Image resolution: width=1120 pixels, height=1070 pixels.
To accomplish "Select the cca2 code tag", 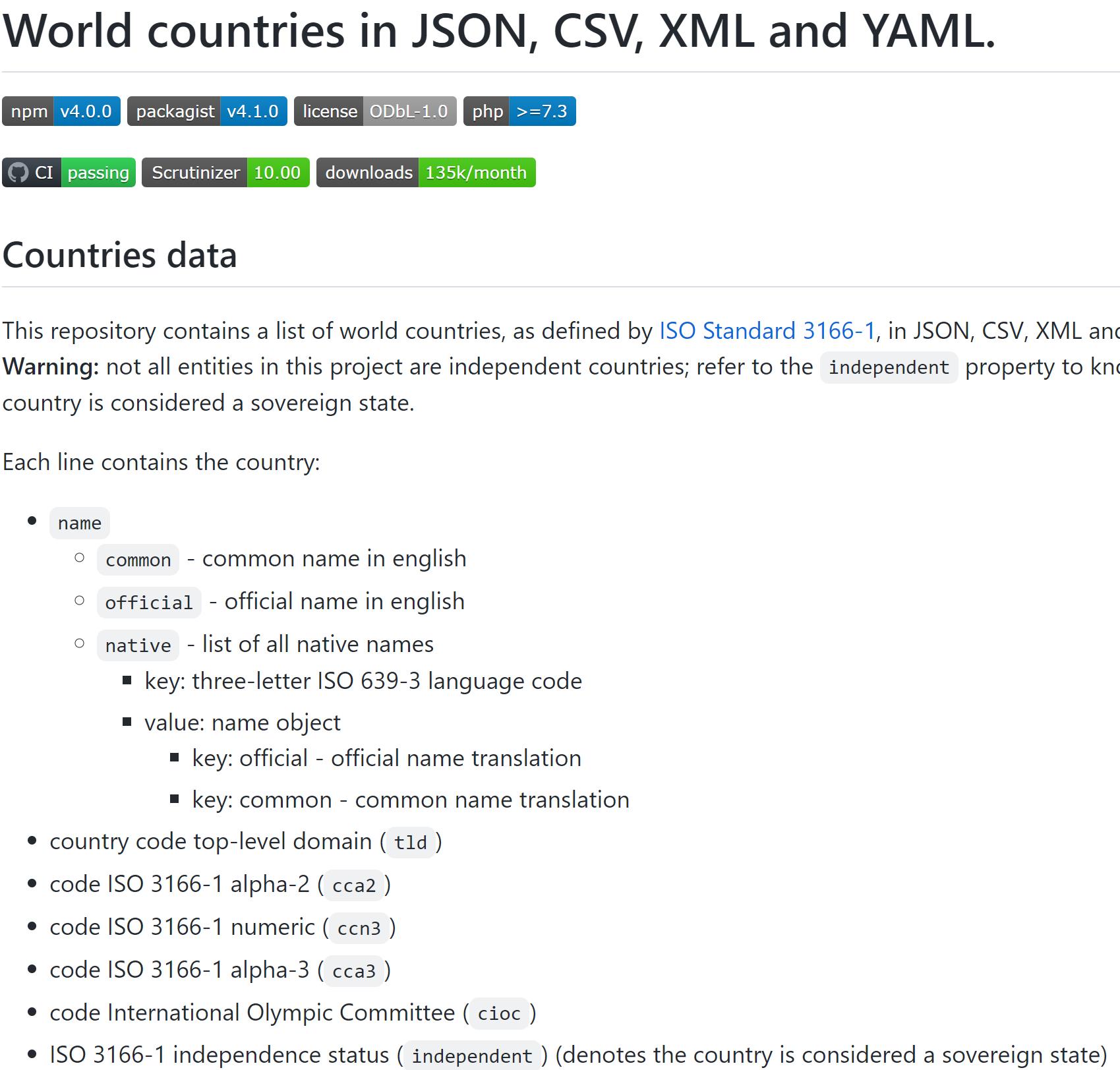I will (x=354, y=885).
